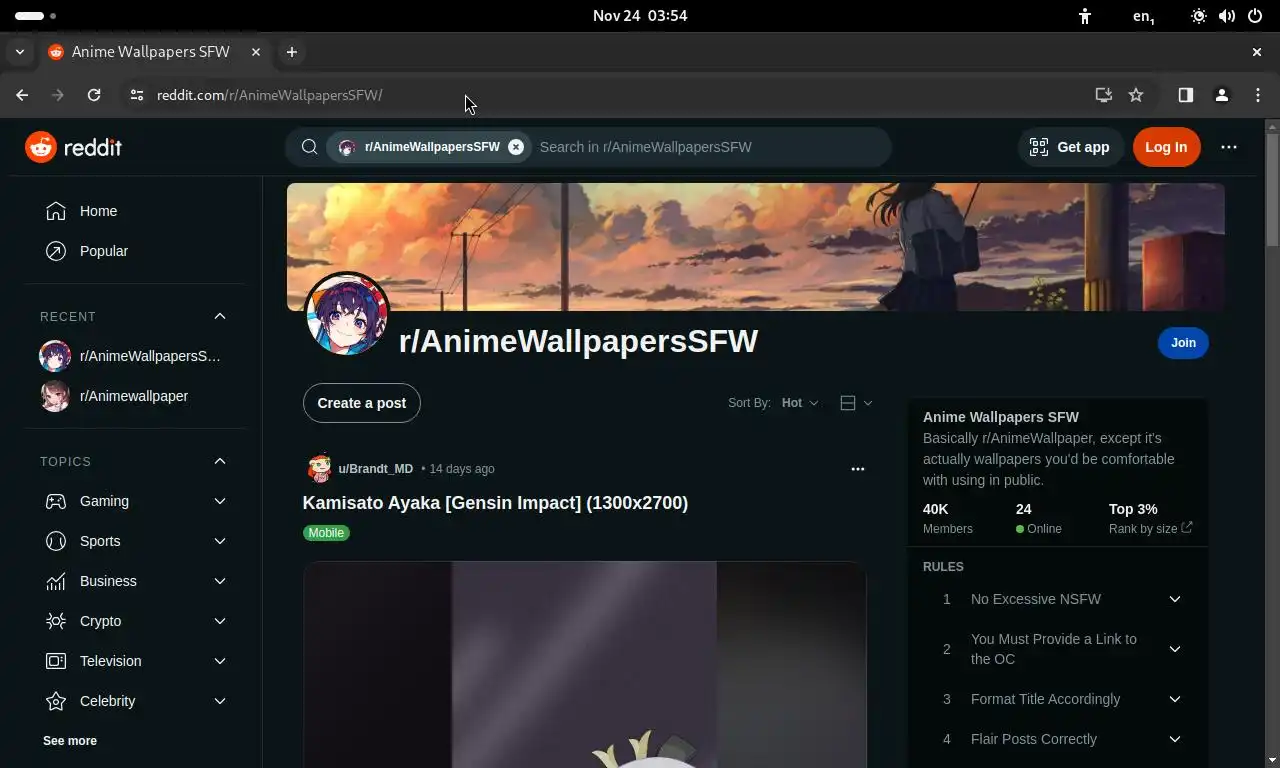Click the Log In button
1280x768 pixels.
(1166, 147)
